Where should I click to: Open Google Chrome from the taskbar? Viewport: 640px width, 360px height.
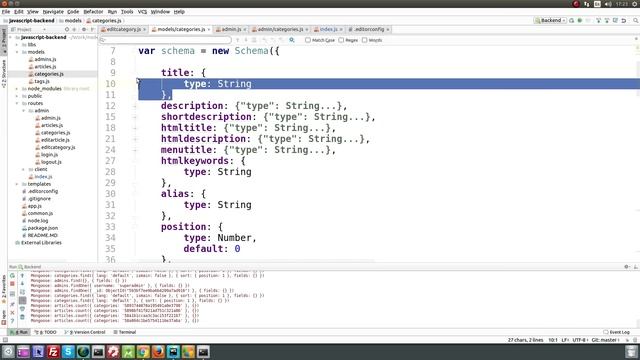[143, 352]
